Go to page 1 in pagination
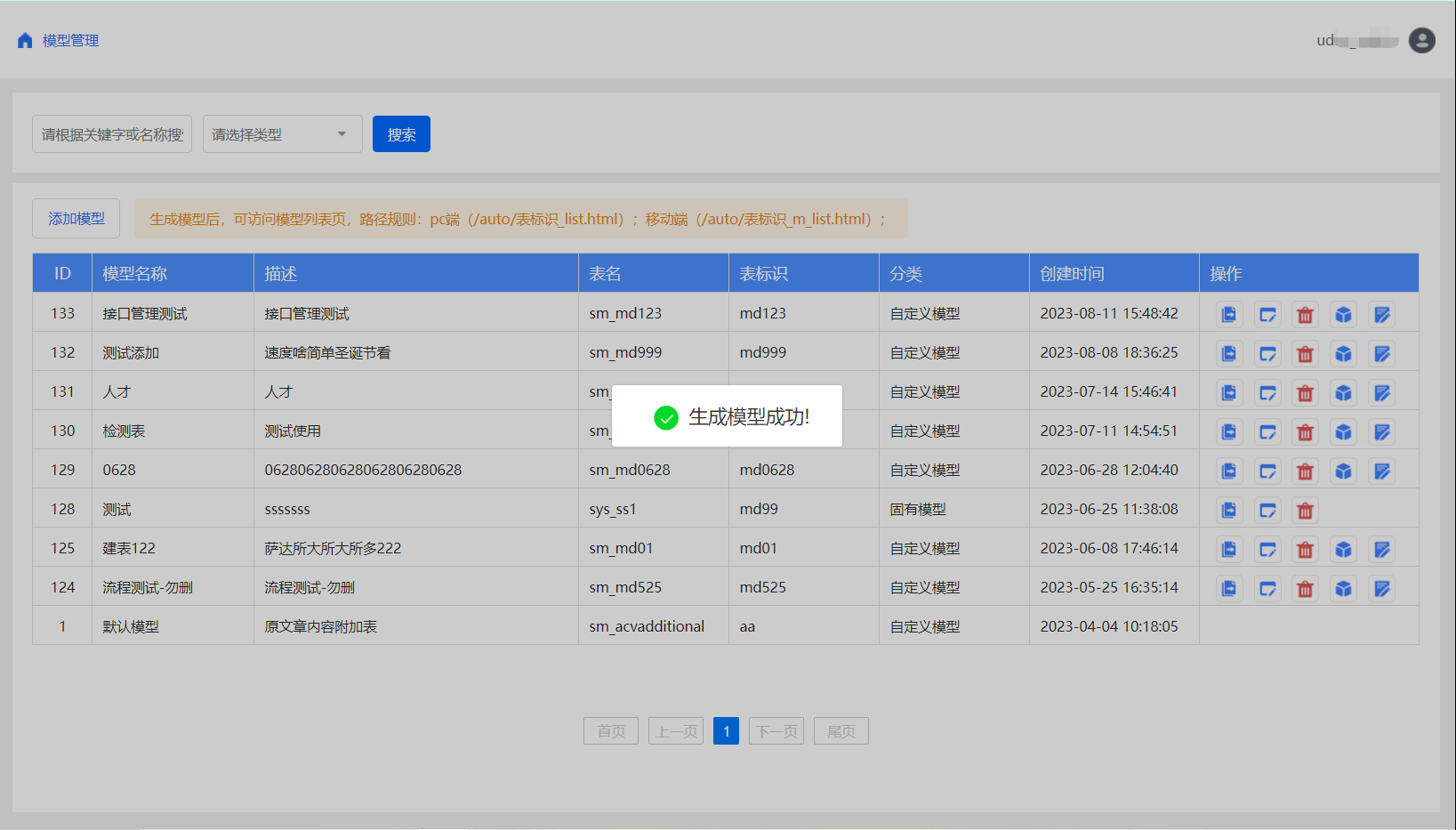 tap(726, 731)
